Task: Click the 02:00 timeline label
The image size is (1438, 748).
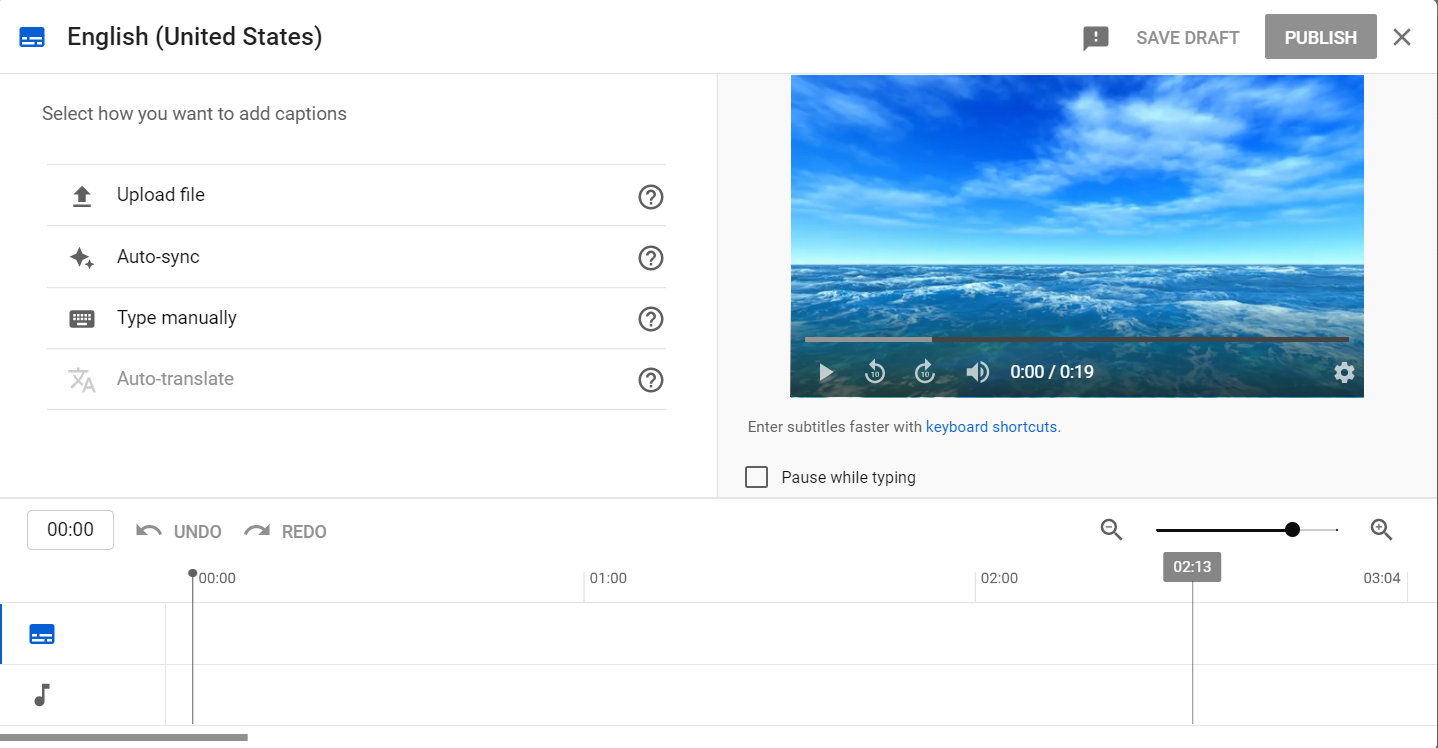Action: pos(999,578)
